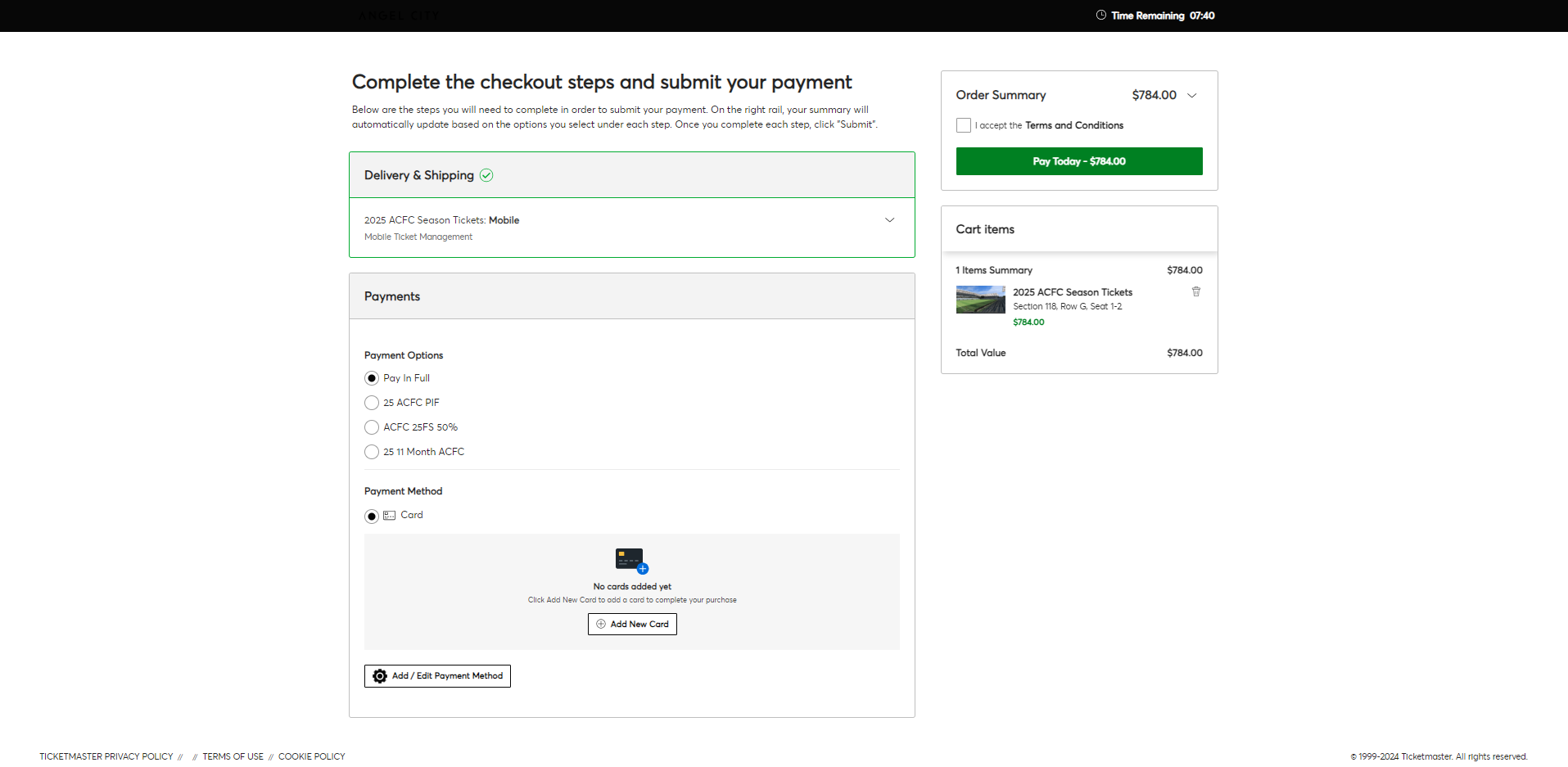Click the green $784.00 item price
This screenshot has height=767, width=1568.
pos(1028,322)
